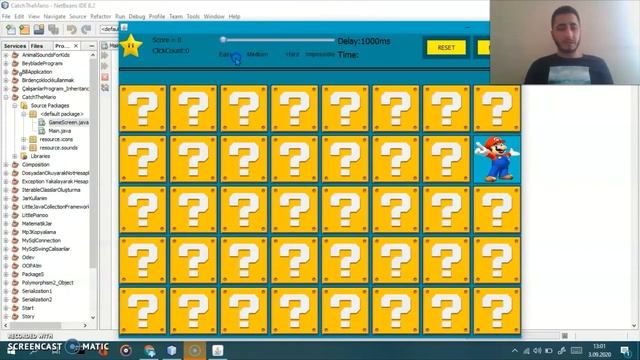Image resolution: width=640 pixels, height=360 pixels.
Task: Click the GameScreen.java file icon in tree
Action: (42, 122)
